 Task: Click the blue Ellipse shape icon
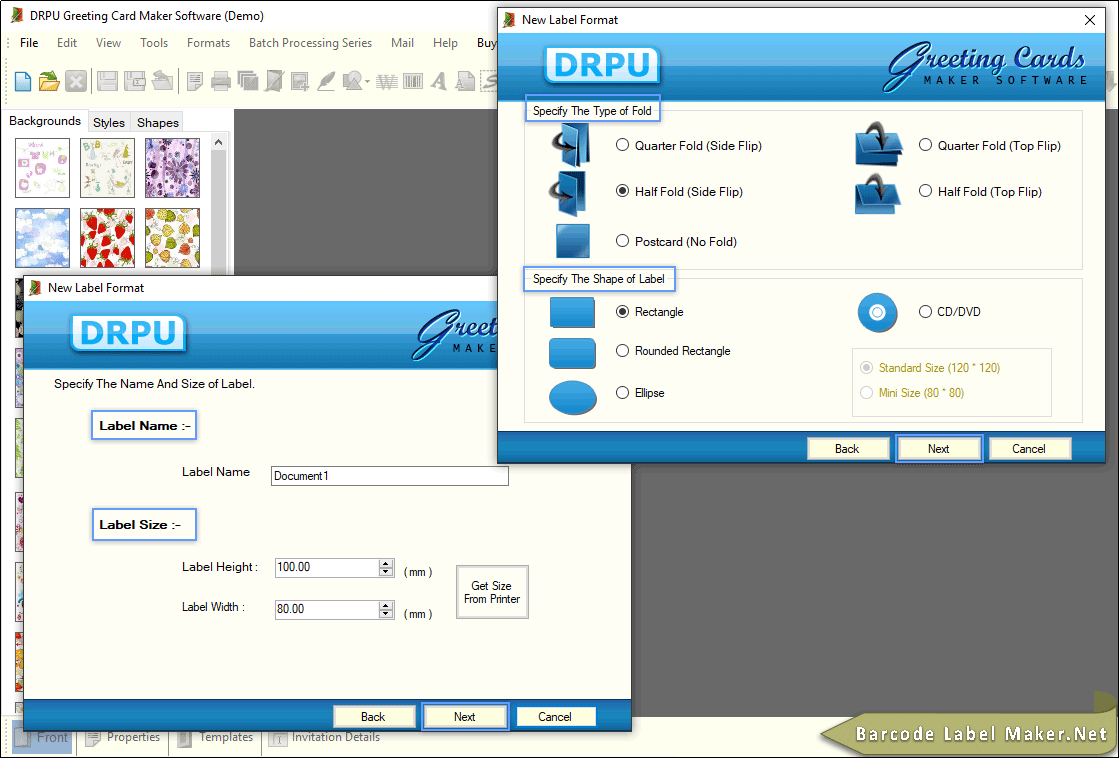click(573, 397)
